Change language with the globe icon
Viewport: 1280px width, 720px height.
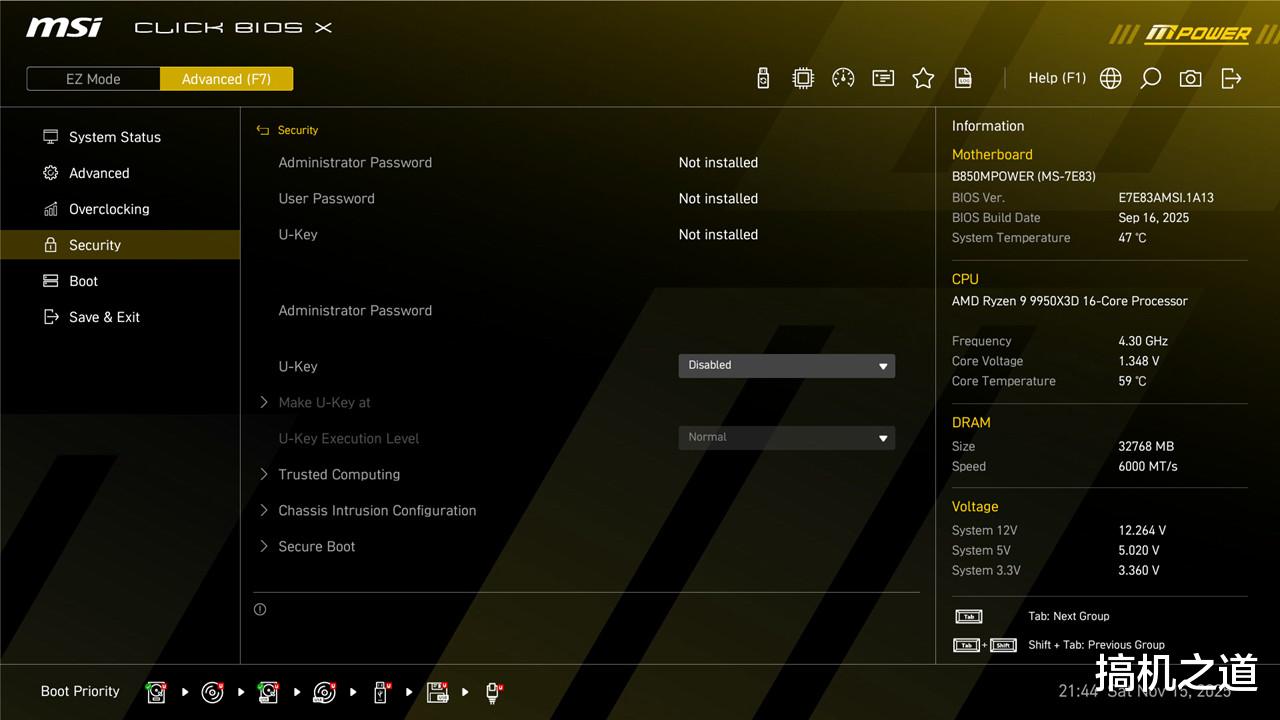(x=1110, y=78)
